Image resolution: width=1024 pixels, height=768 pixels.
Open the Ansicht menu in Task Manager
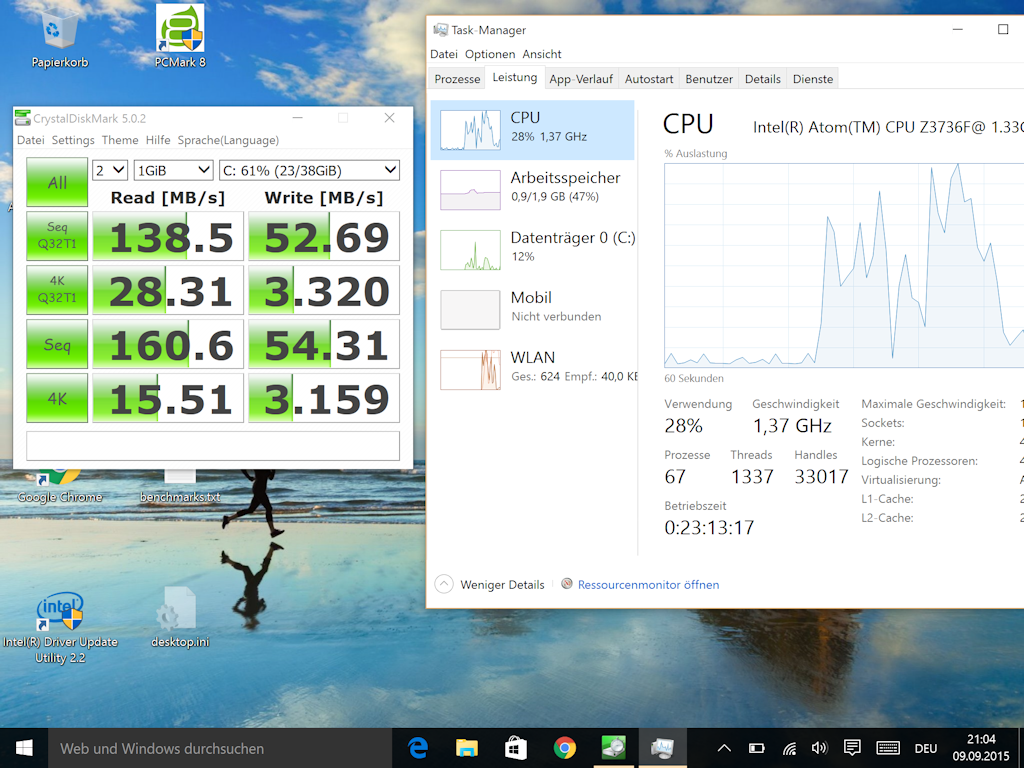541,54
